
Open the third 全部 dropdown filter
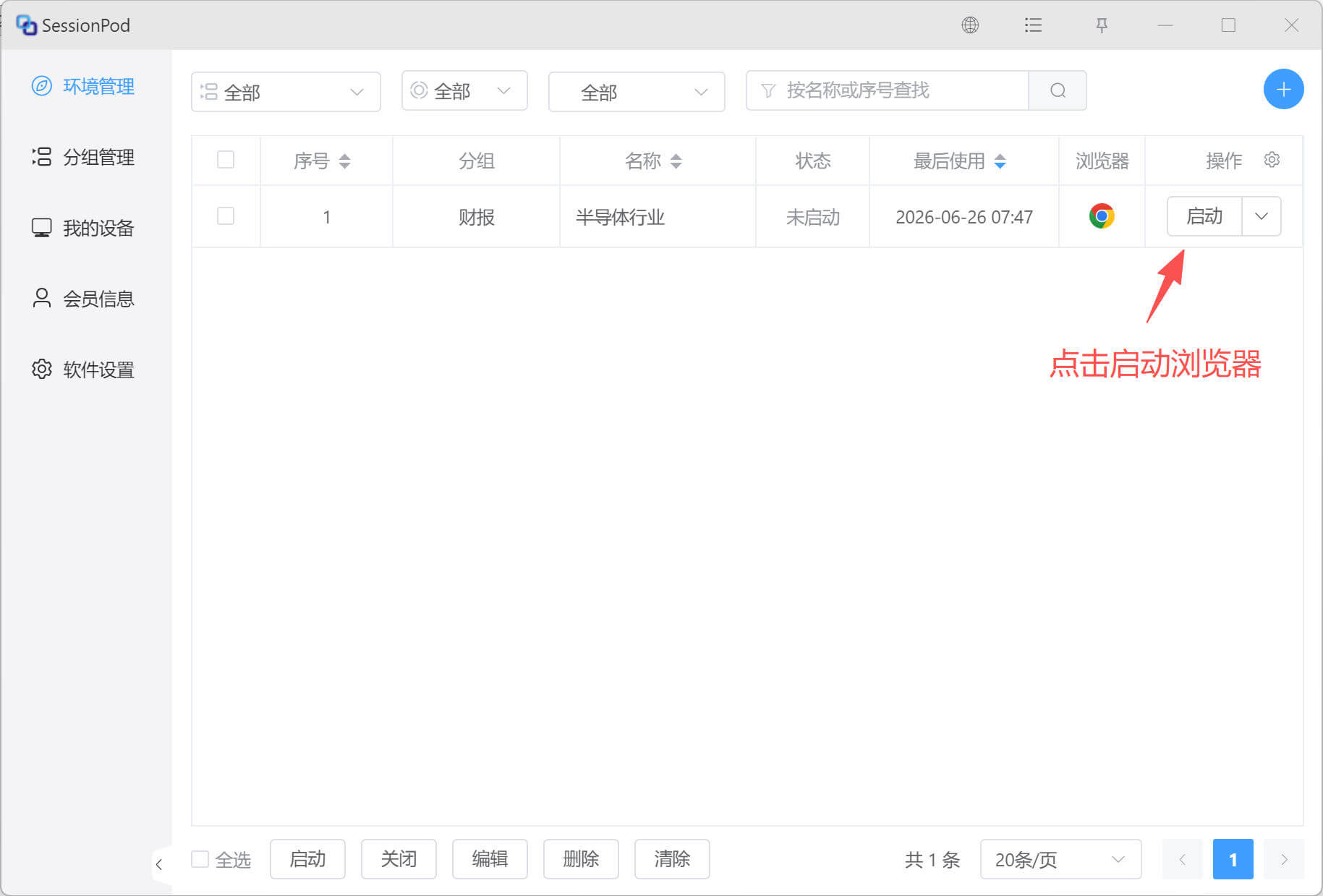[637, 92]
